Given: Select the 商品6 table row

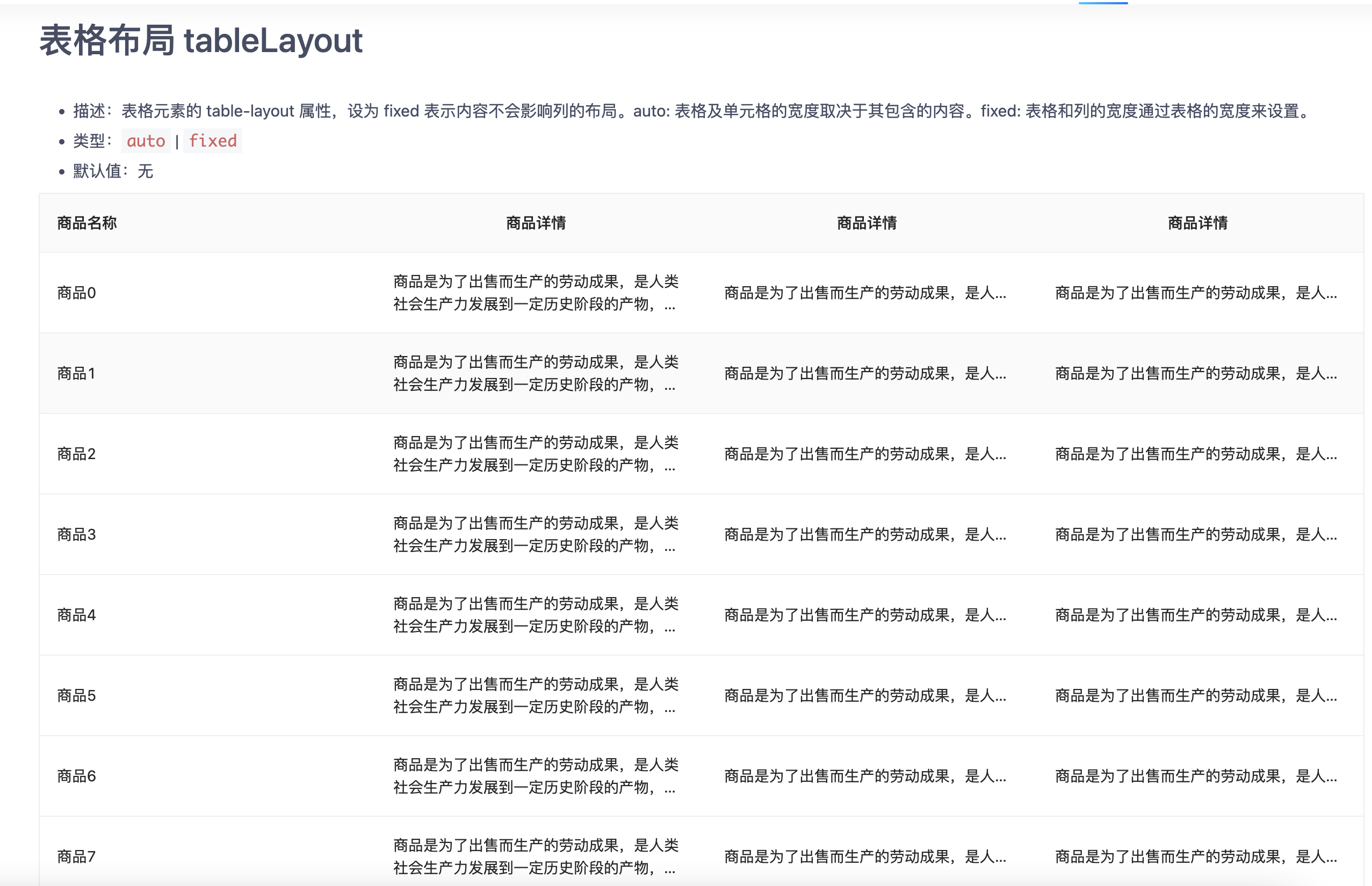Looking at the screenshot, I should coord(75,776).
